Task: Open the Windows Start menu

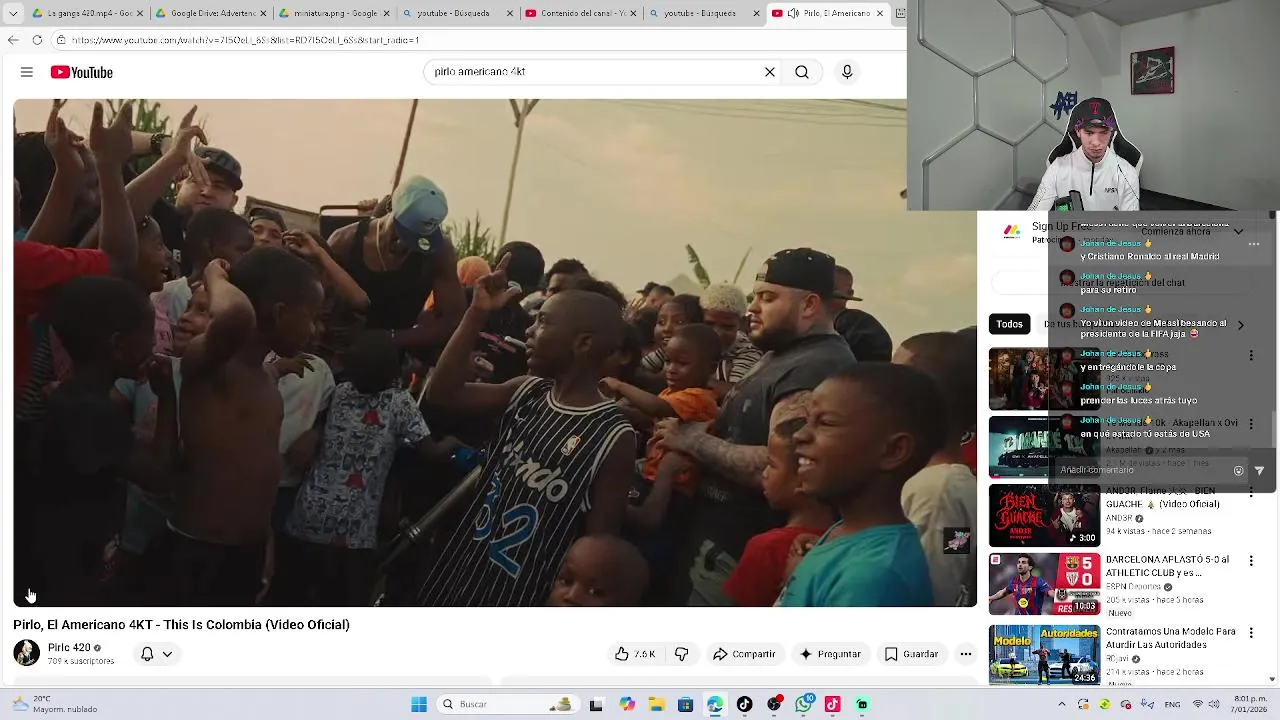Action: tap(419, 704)
